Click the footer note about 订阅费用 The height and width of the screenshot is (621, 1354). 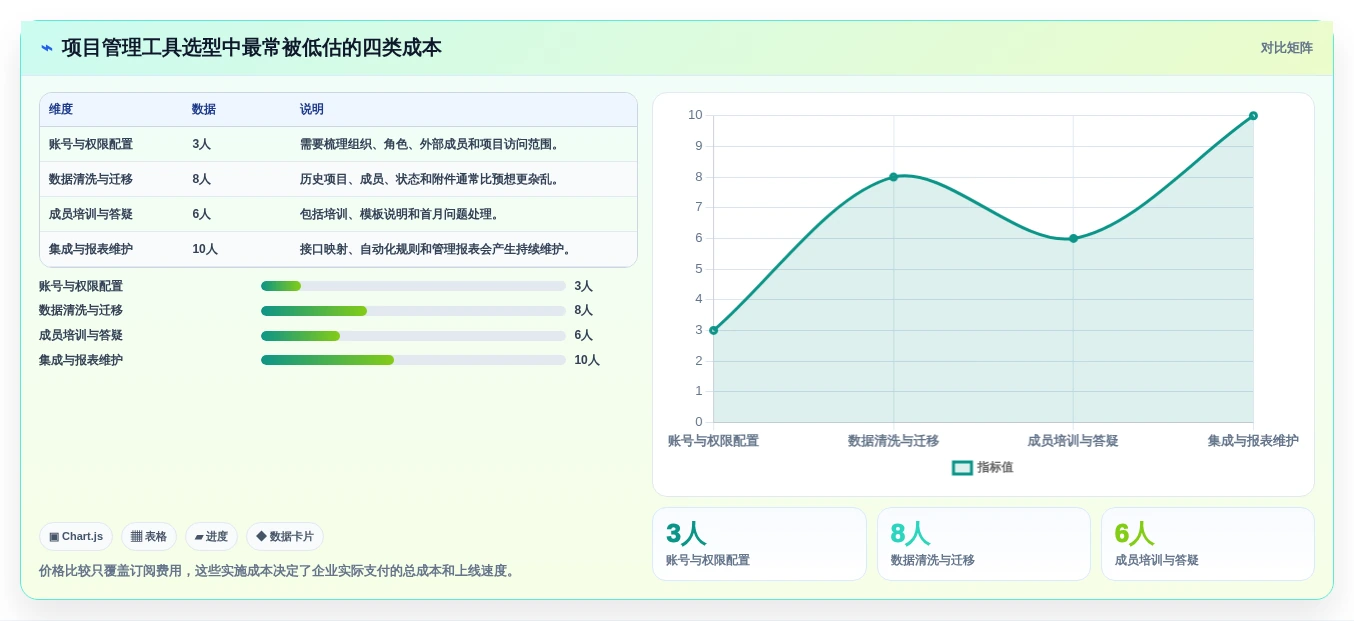coord(279,571)
